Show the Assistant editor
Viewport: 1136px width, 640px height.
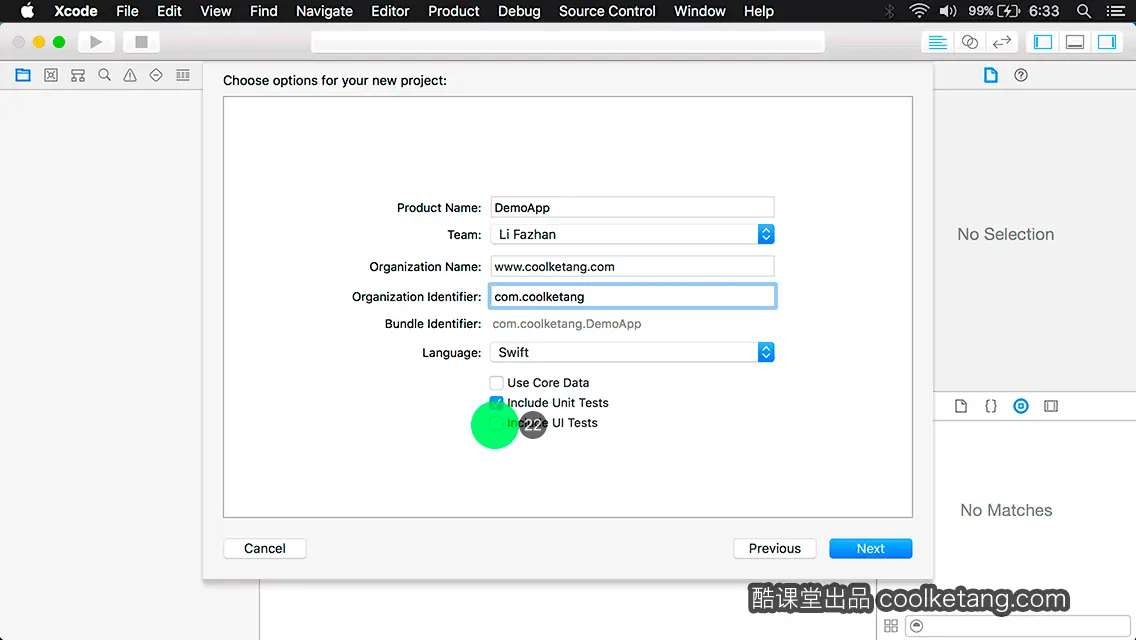pyautogui.click(x=969, y=42)
